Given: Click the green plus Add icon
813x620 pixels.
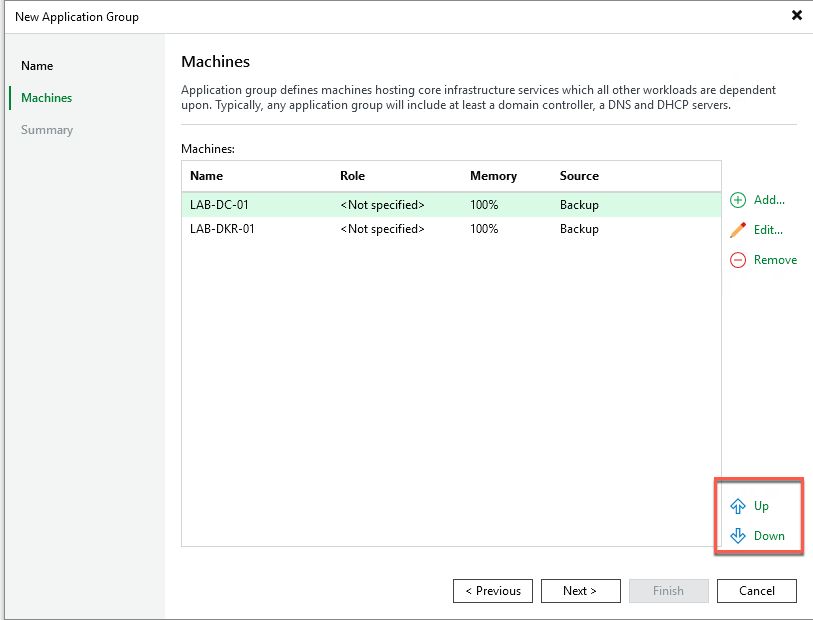Looking at the screenshot, I should click(738, 200).
